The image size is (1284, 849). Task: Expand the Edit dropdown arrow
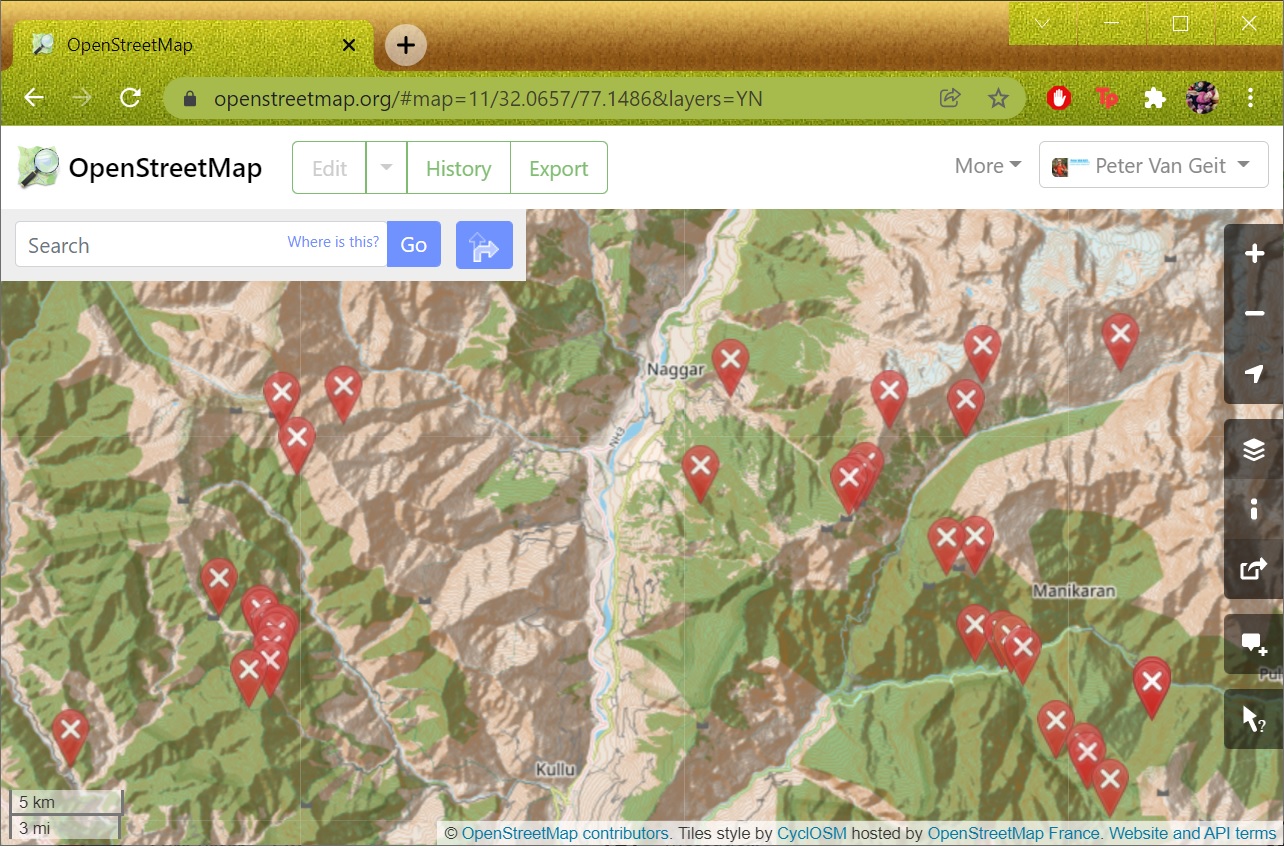point(386,168)
